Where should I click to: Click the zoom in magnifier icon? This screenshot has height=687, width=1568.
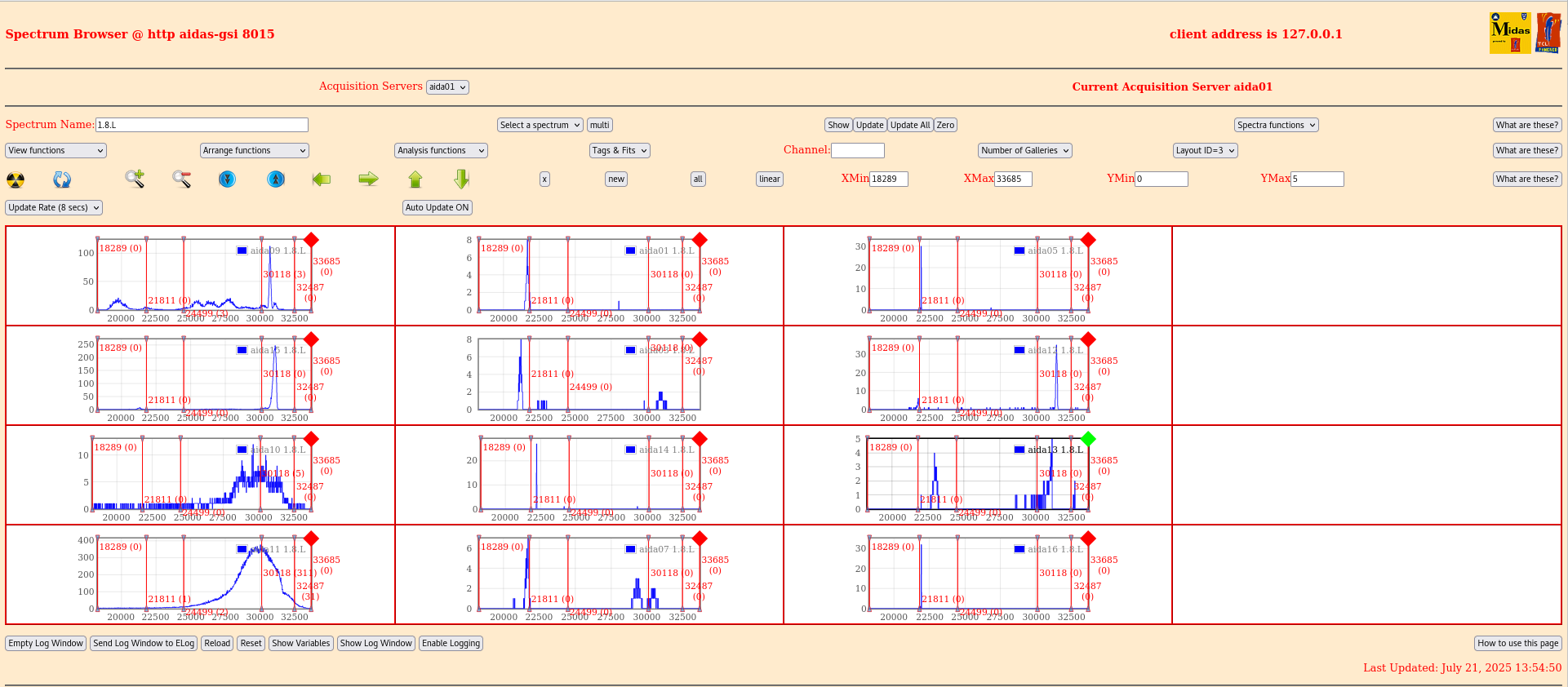pyautogui.click(x=135, y=179)
